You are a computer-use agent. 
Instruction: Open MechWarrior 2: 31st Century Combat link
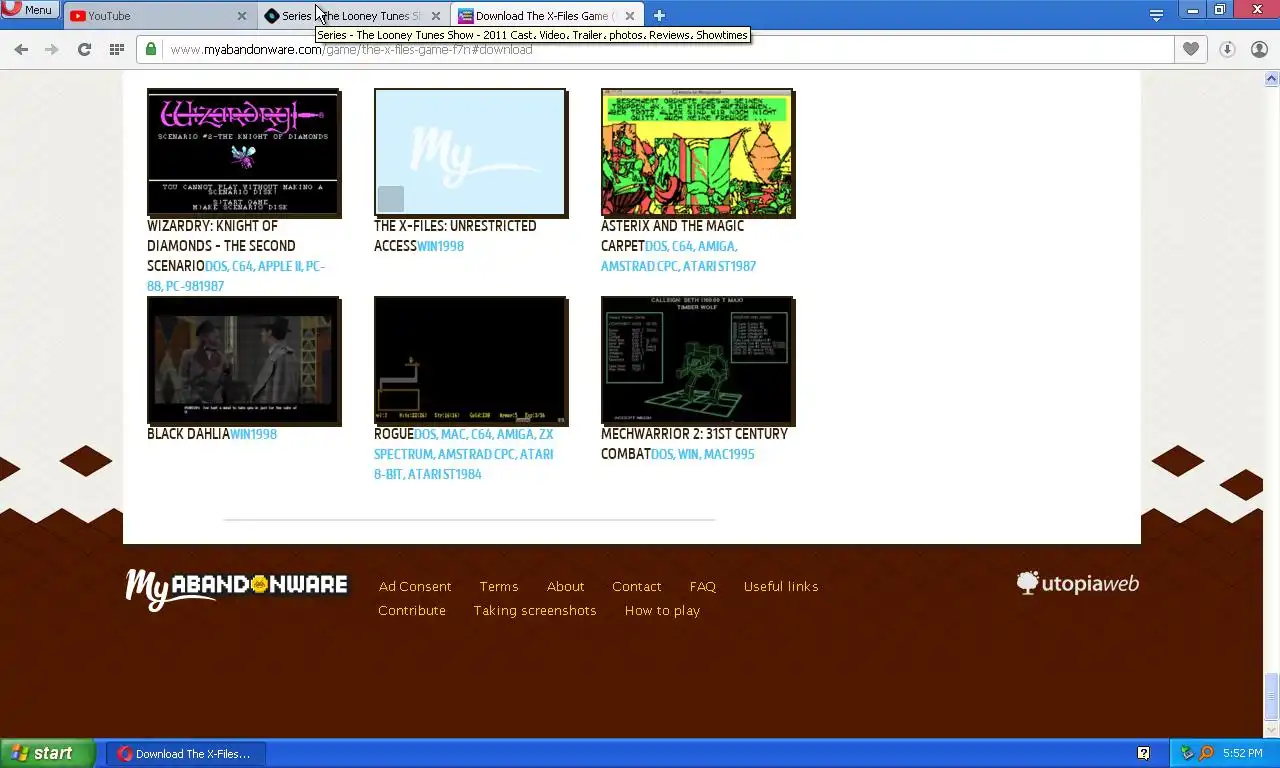click(x=694, y=444)
